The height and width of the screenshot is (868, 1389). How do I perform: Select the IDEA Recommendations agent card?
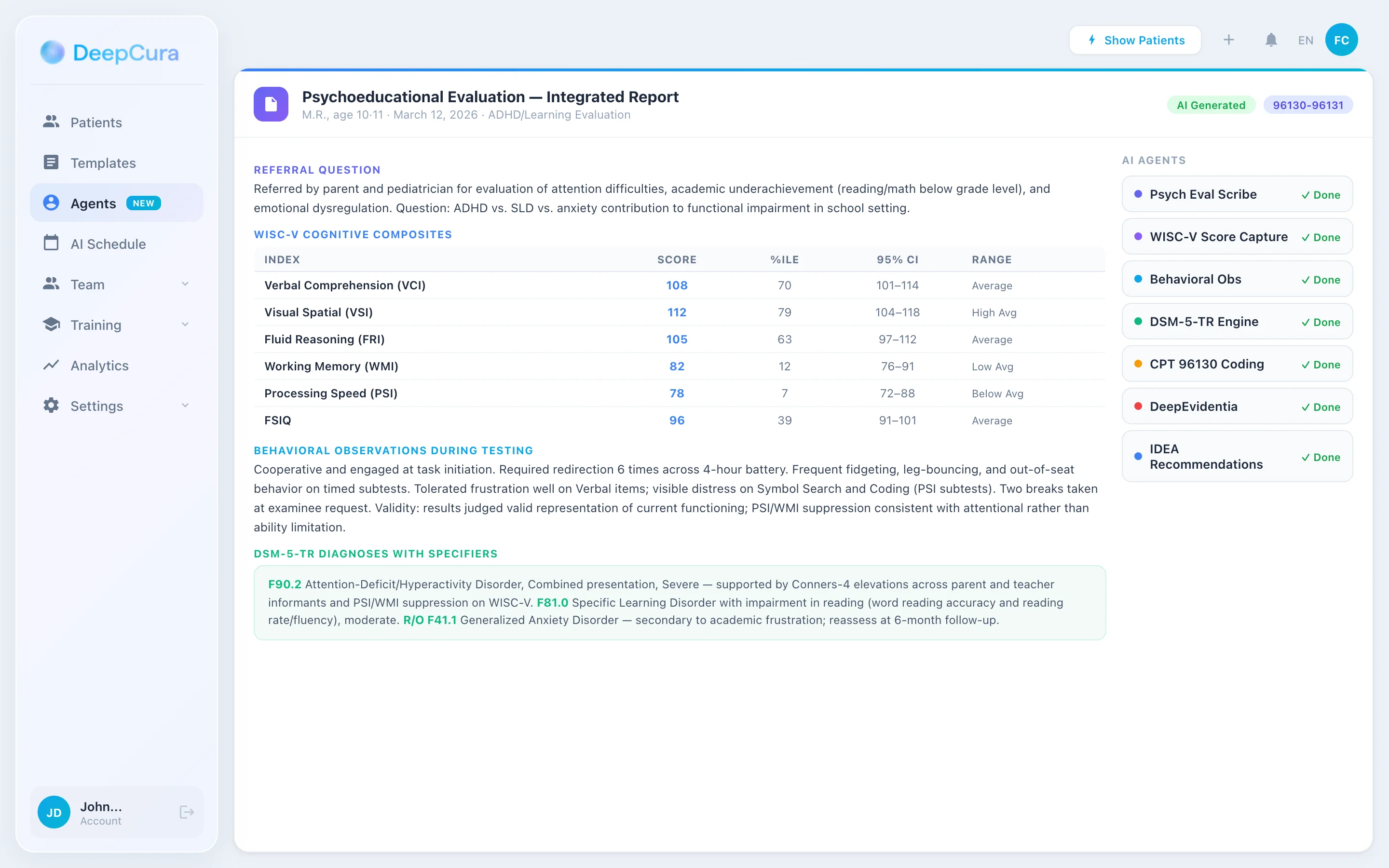click(x=1237, y=456)
